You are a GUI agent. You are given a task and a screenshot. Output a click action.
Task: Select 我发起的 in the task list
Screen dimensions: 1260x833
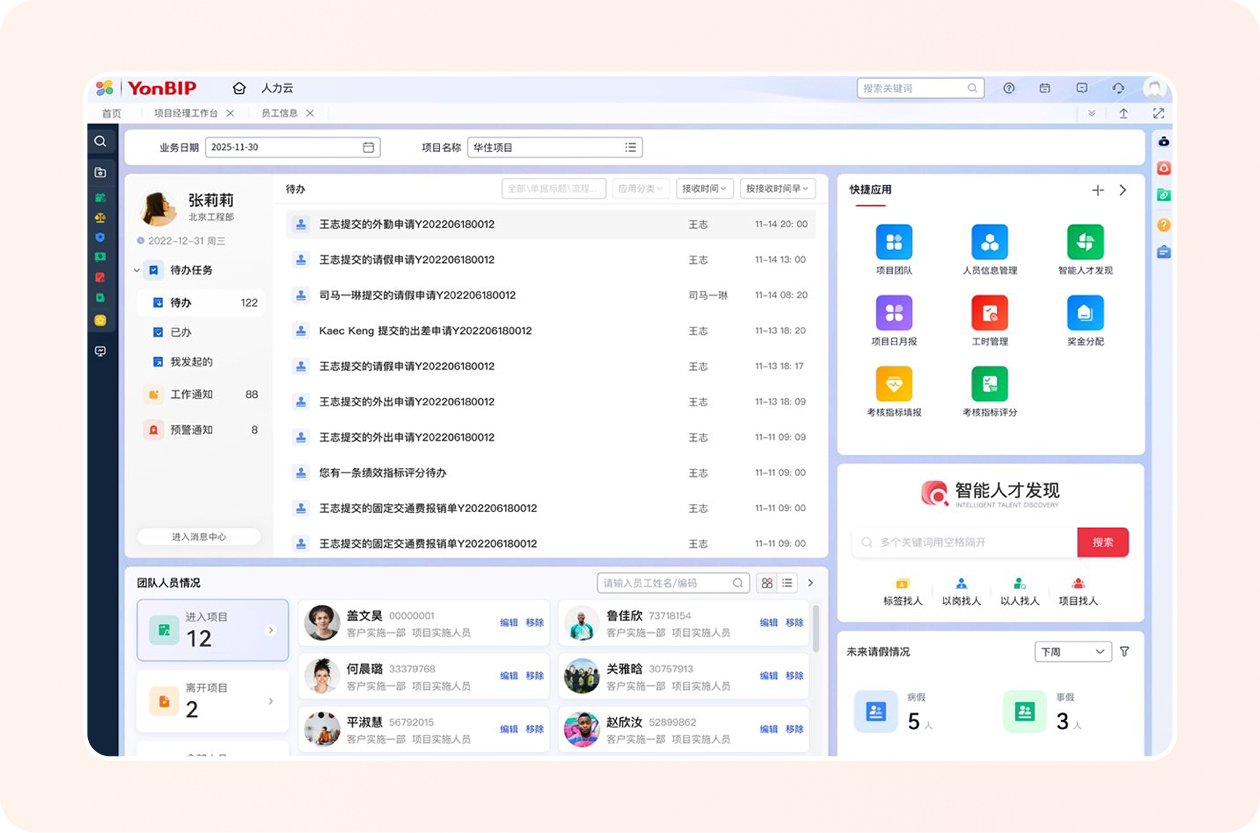tap(200, 362)
